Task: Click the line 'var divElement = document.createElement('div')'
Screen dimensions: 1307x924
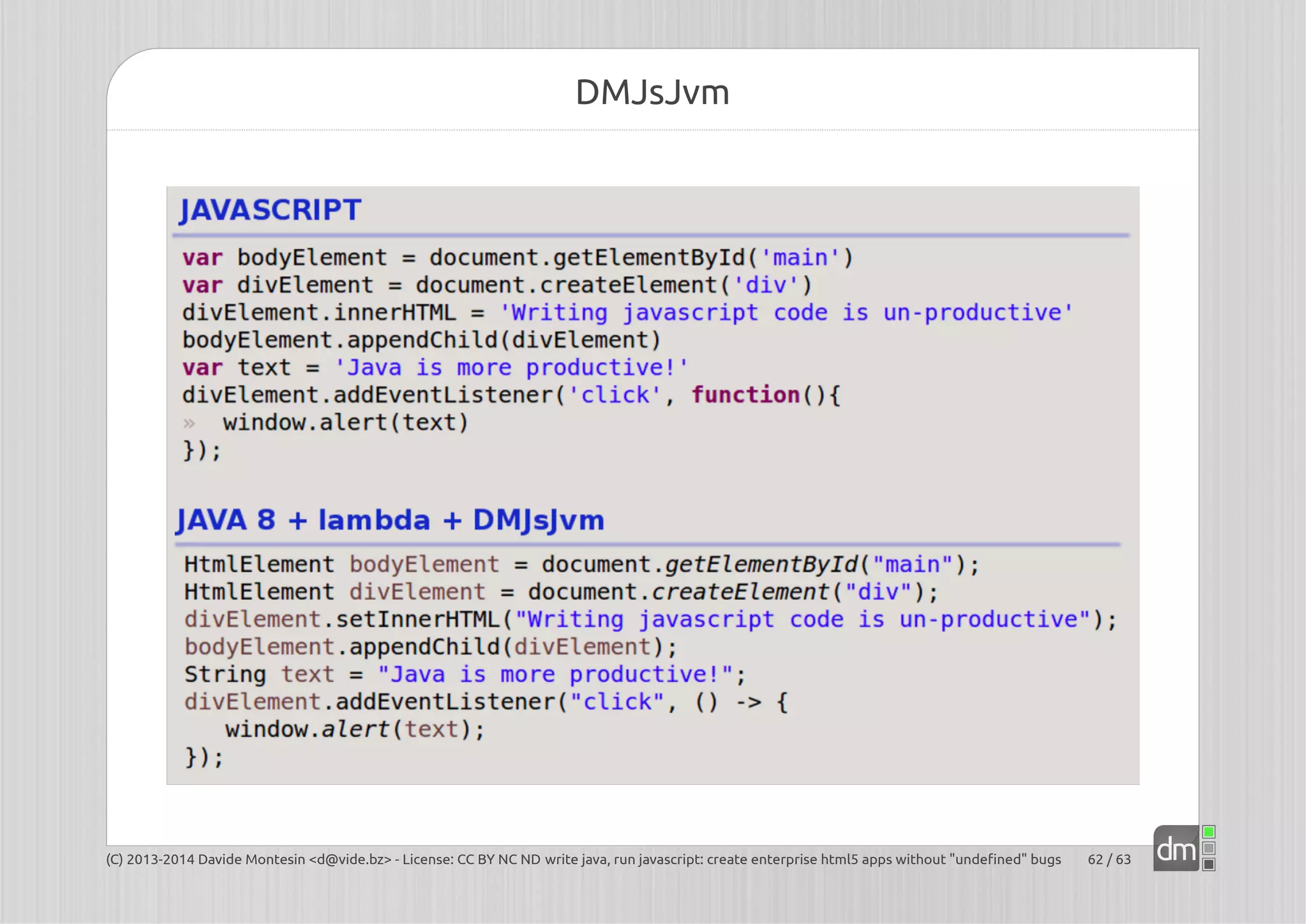Action: click(x=497, y=285)
